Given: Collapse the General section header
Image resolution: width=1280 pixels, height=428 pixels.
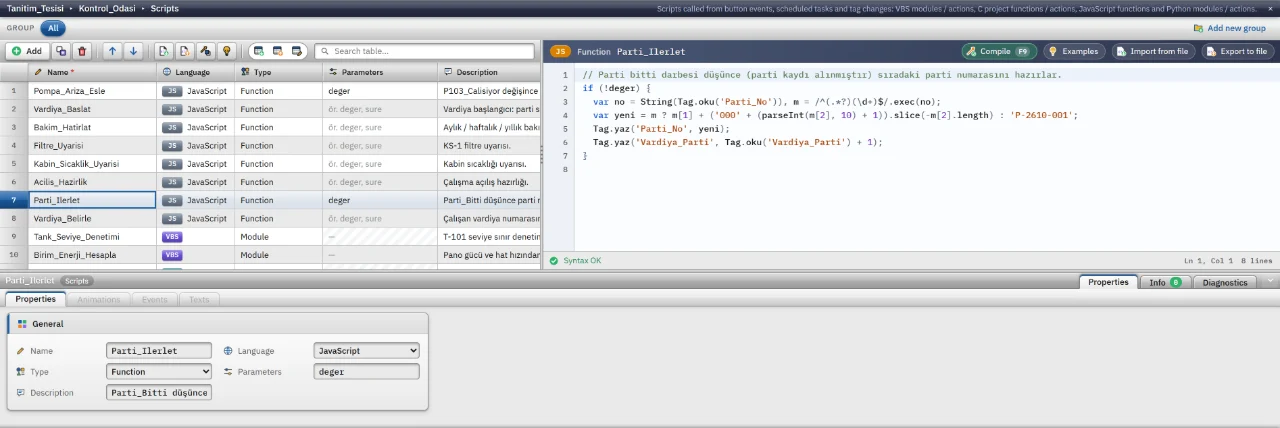Looking at the screenshot, I should (217, 324).
